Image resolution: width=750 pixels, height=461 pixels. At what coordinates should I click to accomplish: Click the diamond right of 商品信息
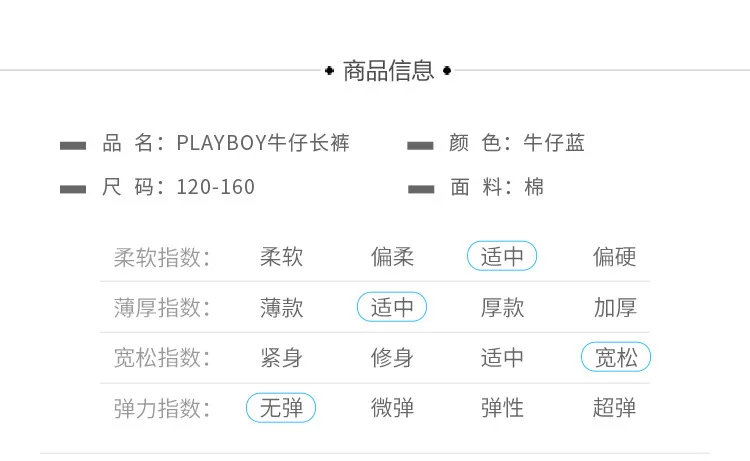[447, 71]
